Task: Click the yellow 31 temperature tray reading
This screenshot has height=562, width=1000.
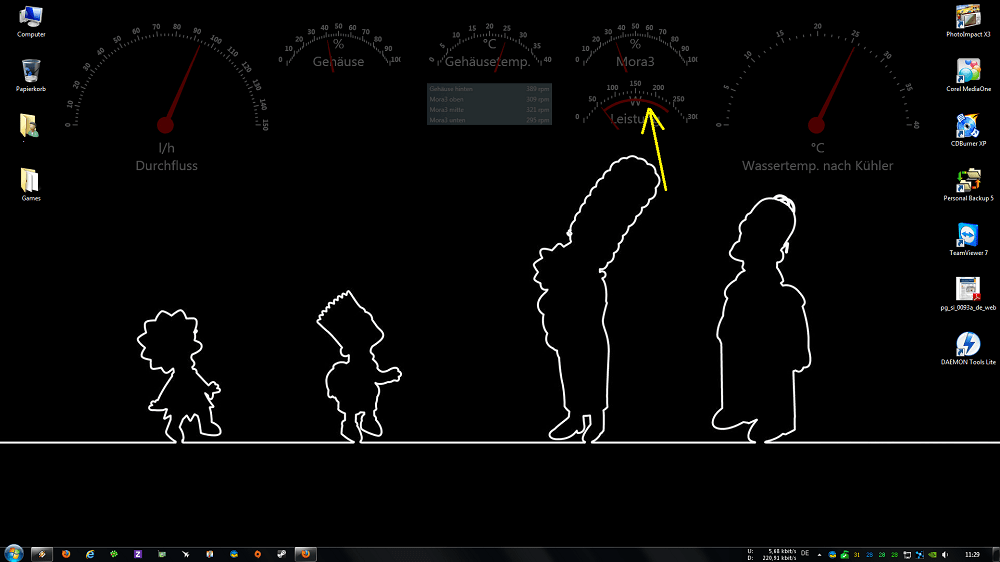Action: click(857, 555)
